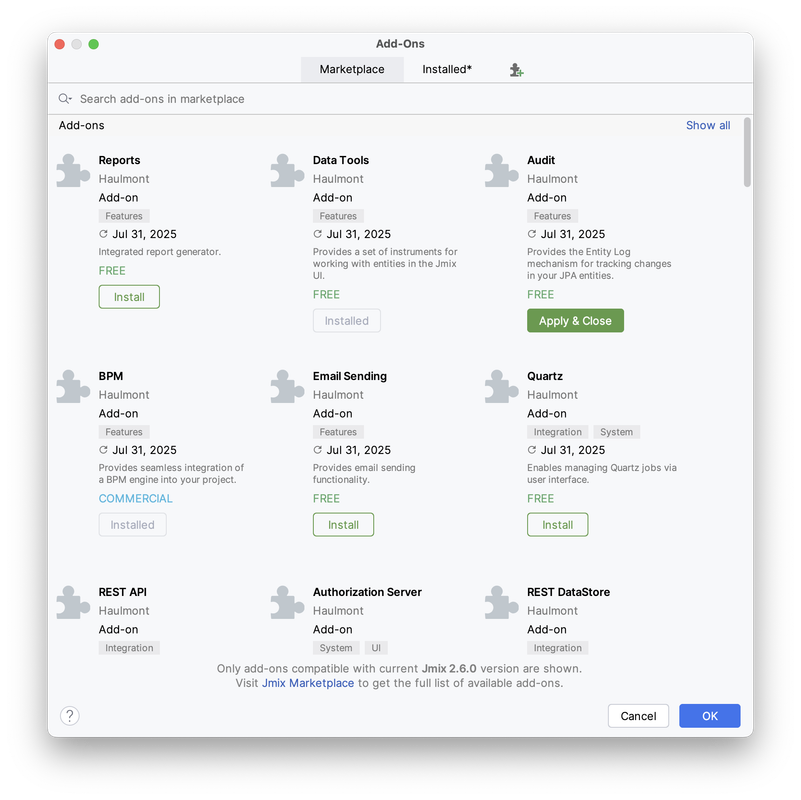
Task: Click the Features tag under Audit
Action: click(552, 216)
